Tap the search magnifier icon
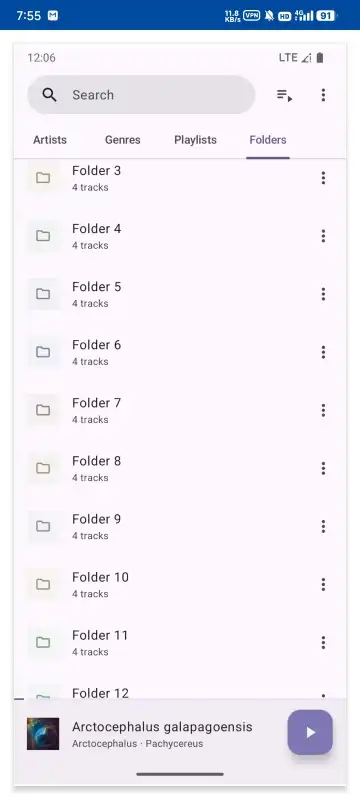Screen dimensions: 360x800 coord(49,95)
